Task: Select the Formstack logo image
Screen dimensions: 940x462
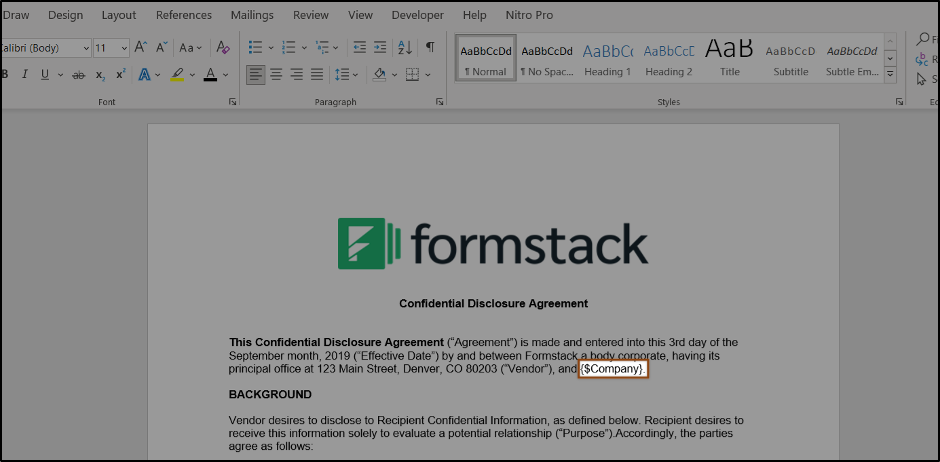Action: pyautogui.click(x=493, y=243)
